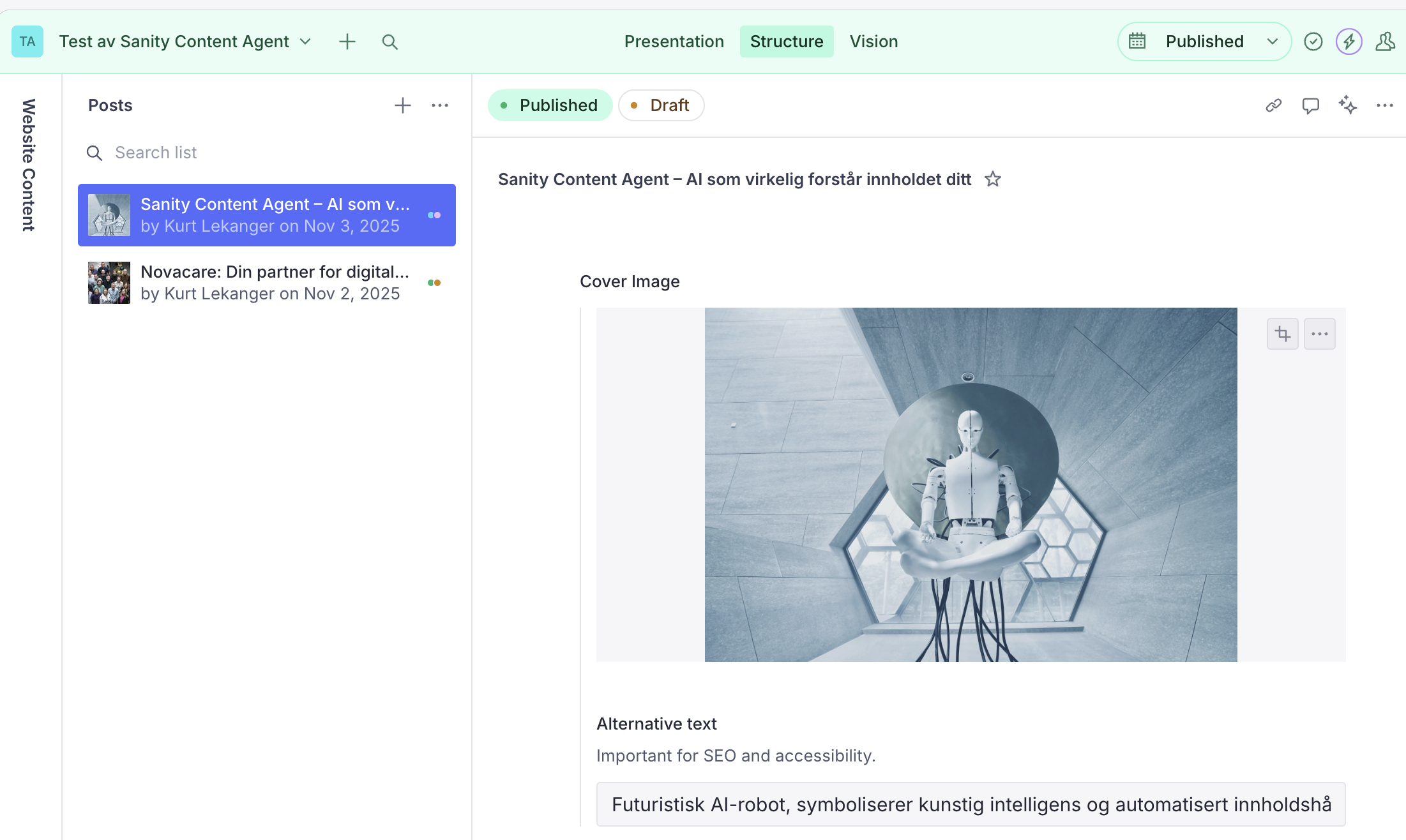Switch to Published document version chip
The width and height of the screenshot is (1406, 840).
tap(550, 105)
